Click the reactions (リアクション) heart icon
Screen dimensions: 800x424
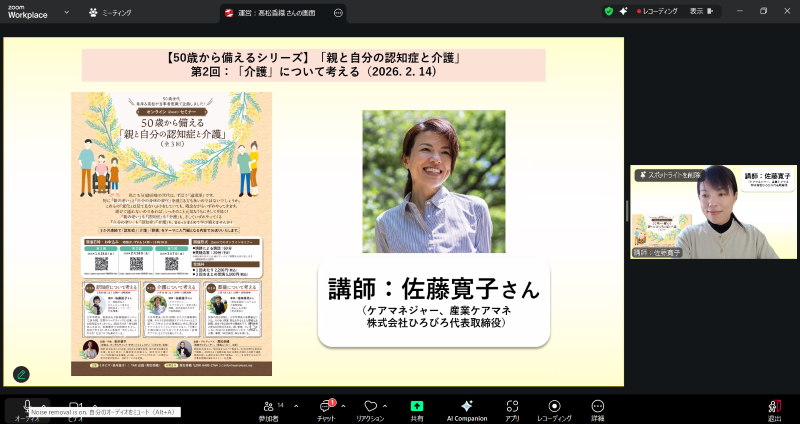(x=370, y=407)
